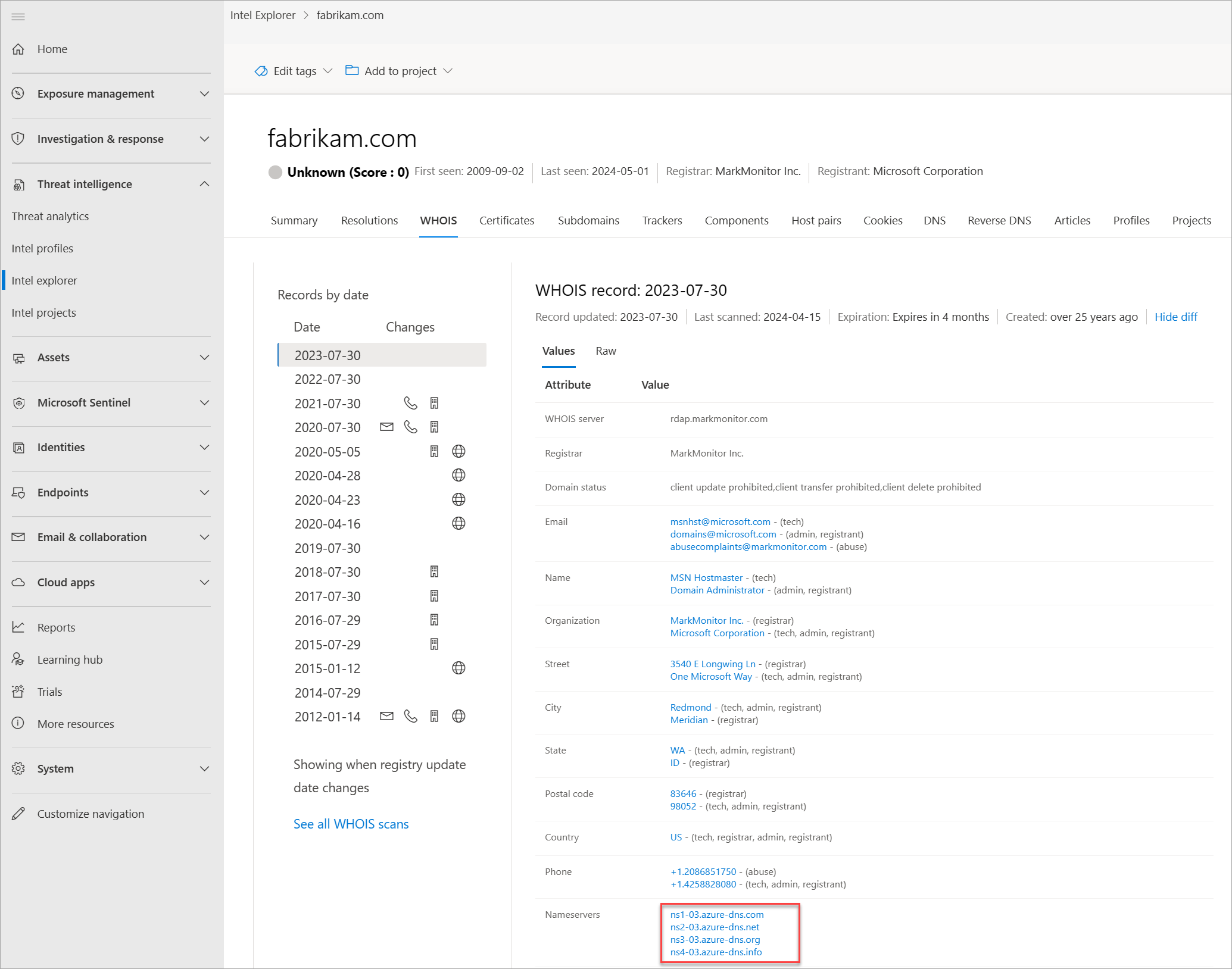Click the System gear icon

pos(18,768)
